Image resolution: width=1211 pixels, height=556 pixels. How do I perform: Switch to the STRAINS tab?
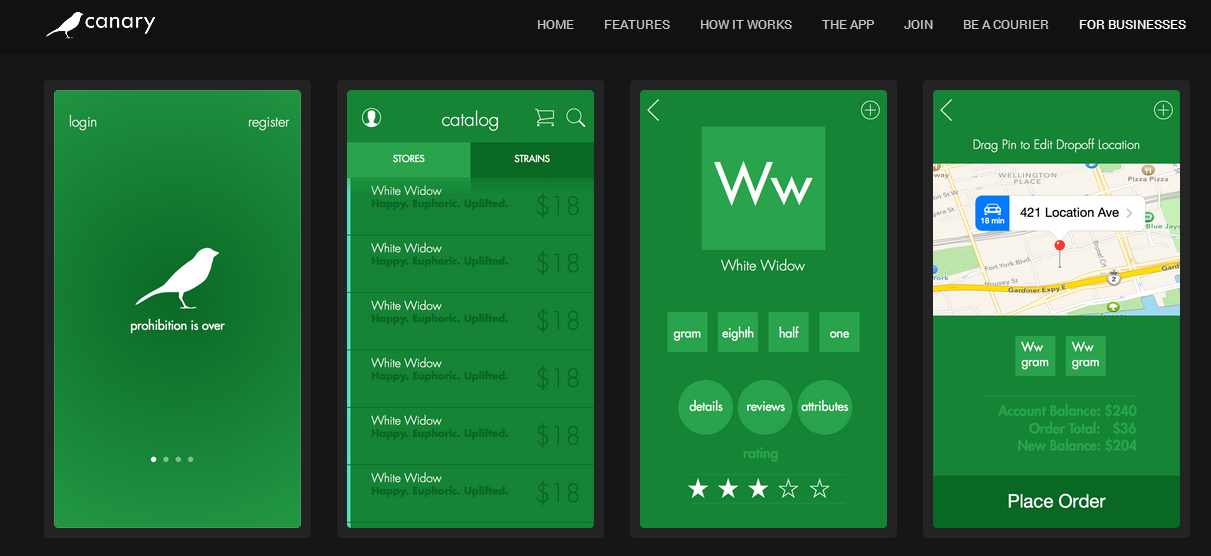pos(532,159)
